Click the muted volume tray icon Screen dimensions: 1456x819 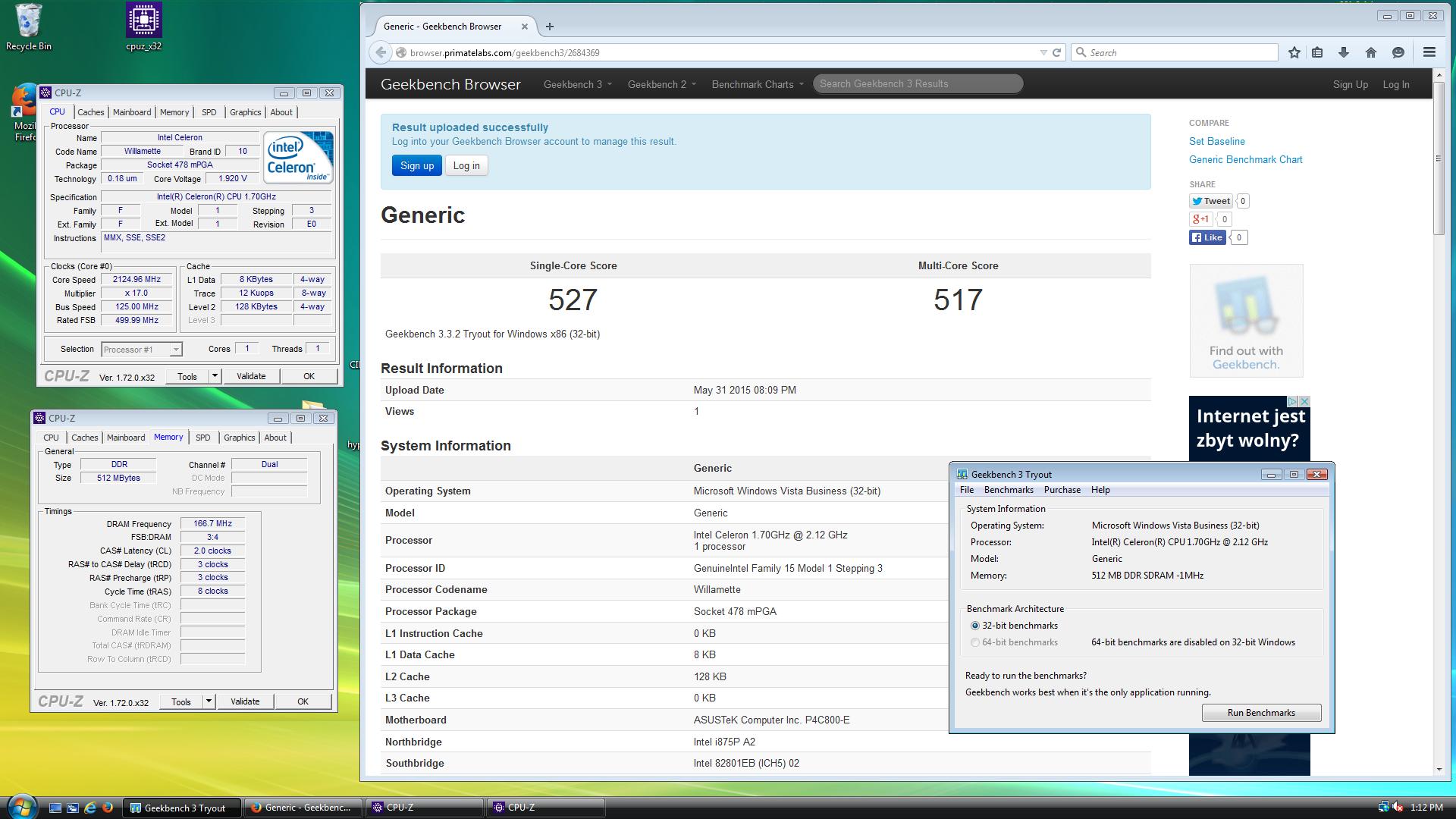[x=1397, y=808]
